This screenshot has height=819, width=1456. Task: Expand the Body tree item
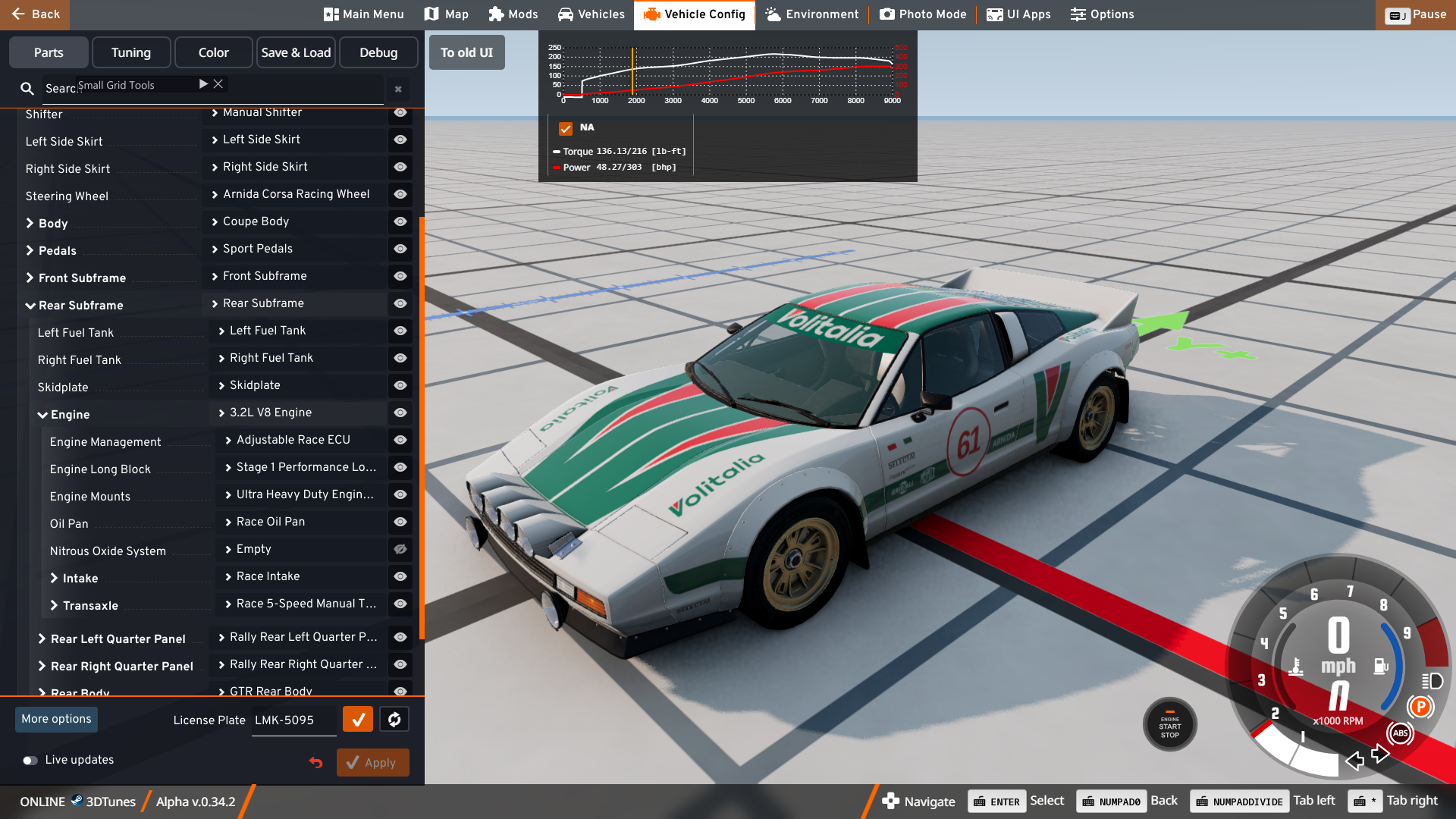point(30,223)
